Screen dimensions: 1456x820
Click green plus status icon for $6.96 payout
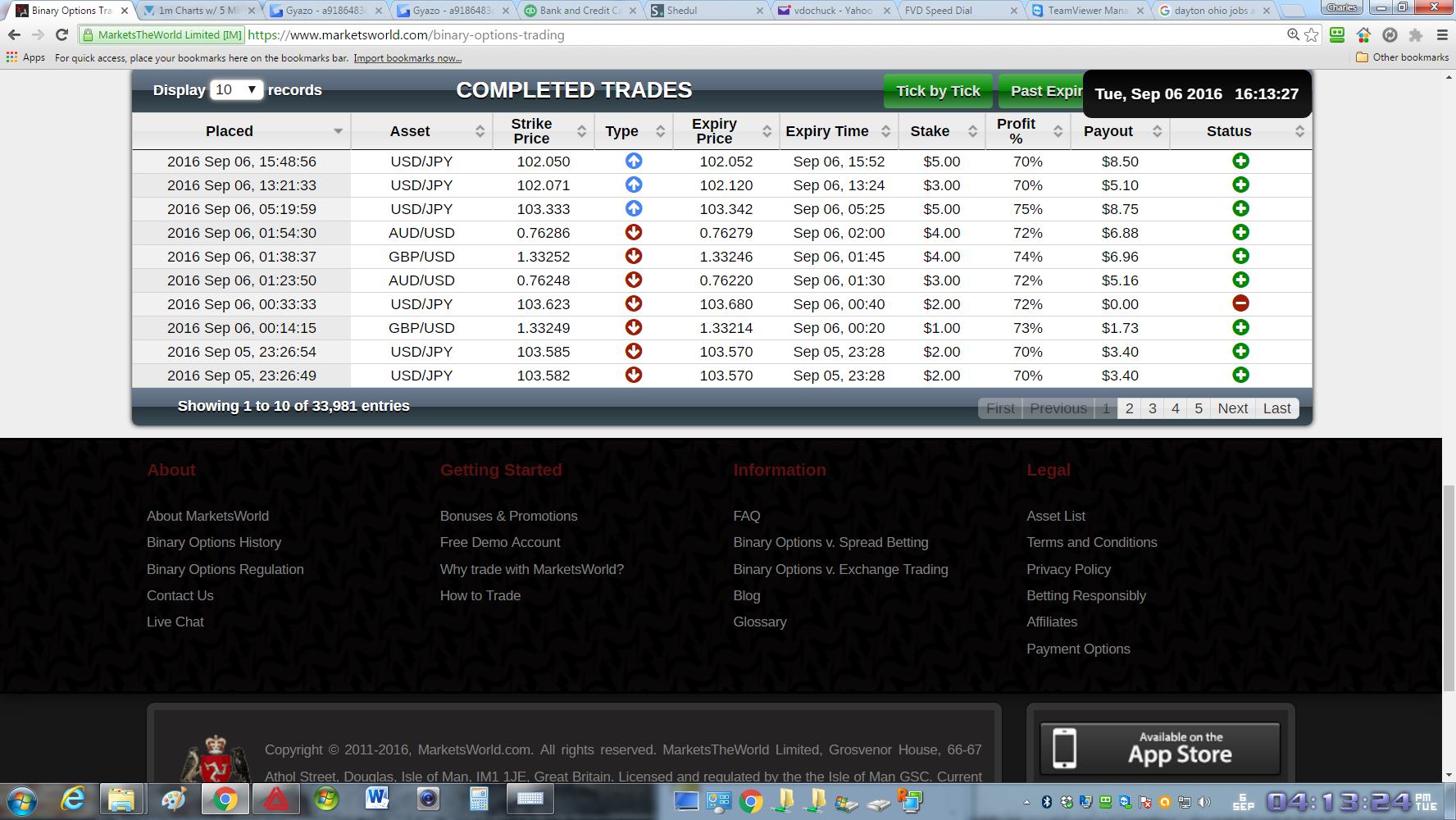click(x=1240, y=256)
